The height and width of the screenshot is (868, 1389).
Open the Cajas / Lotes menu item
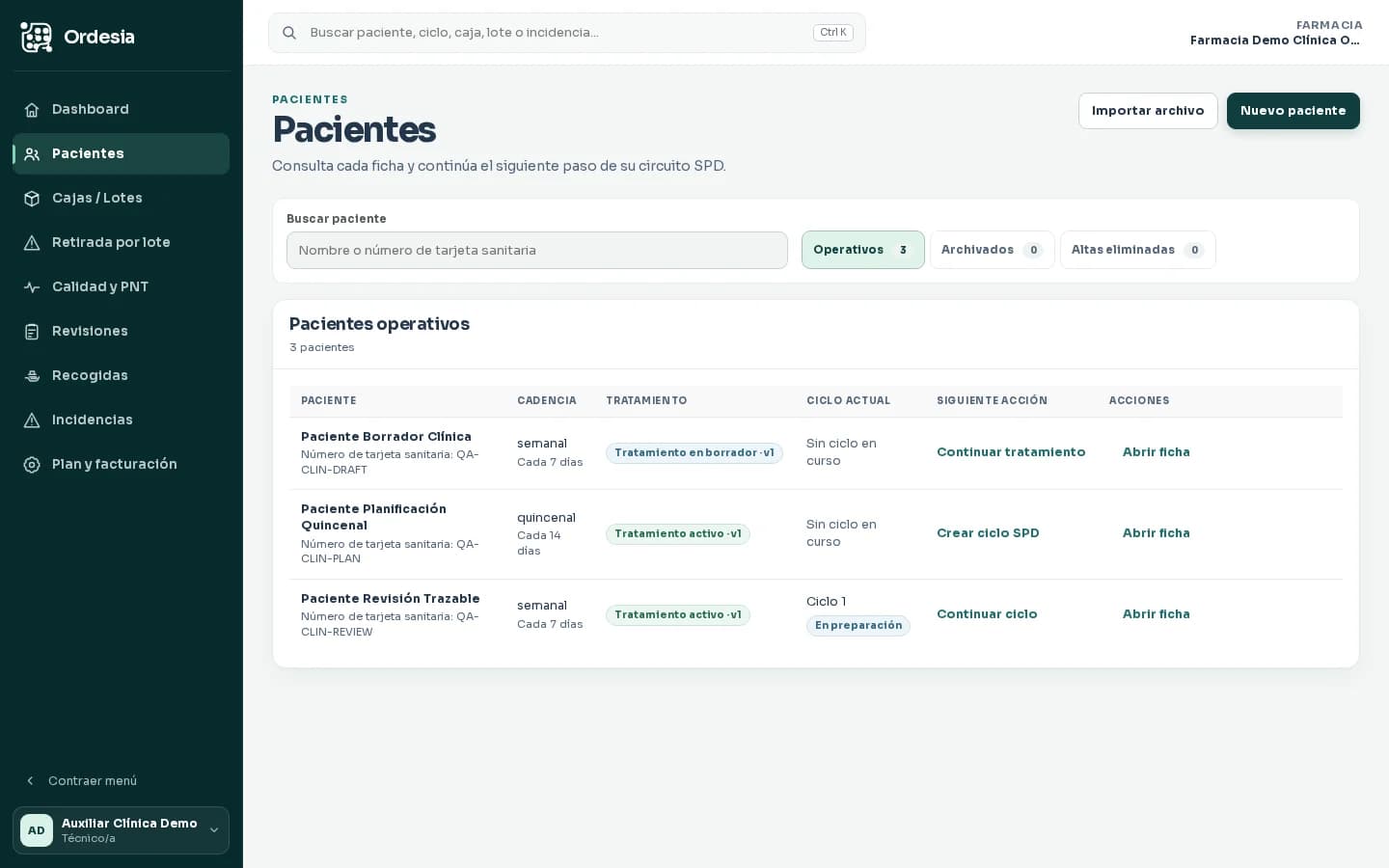click(122, 199)
